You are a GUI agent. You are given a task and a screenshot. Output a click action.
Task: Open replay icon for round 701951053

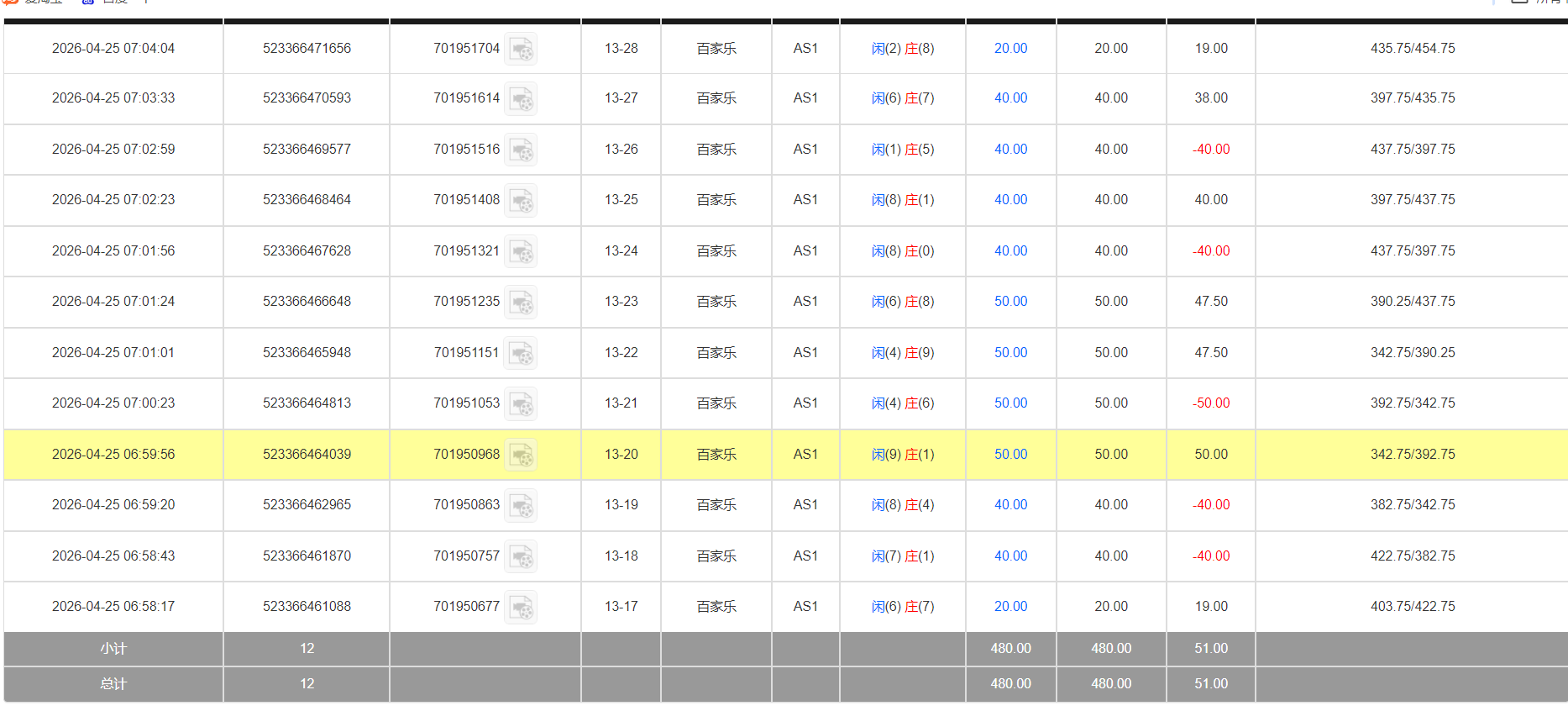tap(521, 404)
